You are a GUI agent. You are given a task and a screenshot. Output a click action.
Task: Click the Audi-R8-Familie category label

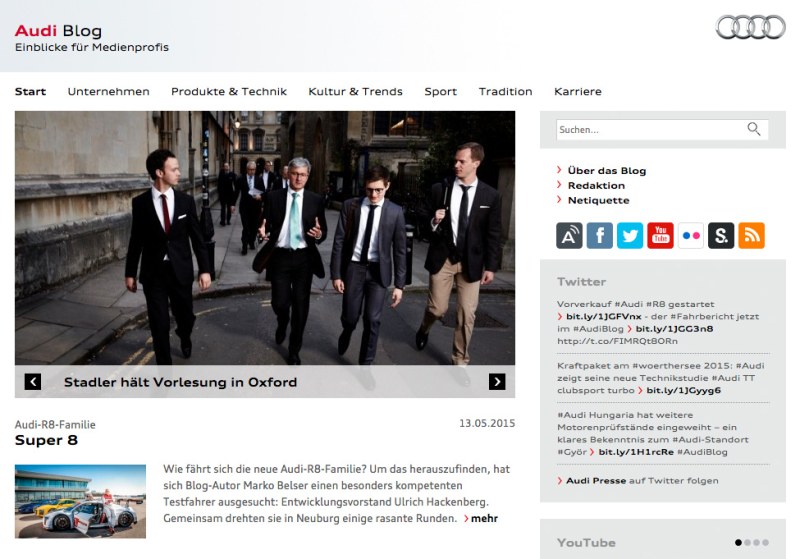(x=55, y=424)
